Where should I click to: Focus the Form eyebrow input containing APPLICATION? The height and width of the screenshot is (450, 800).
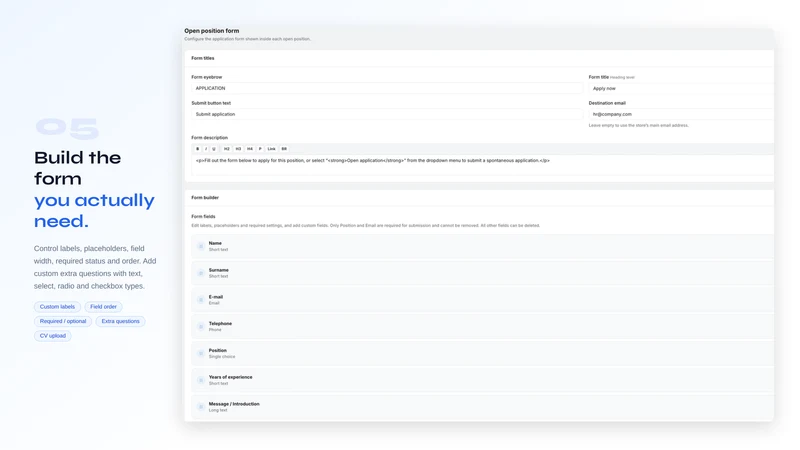(387, 88)
